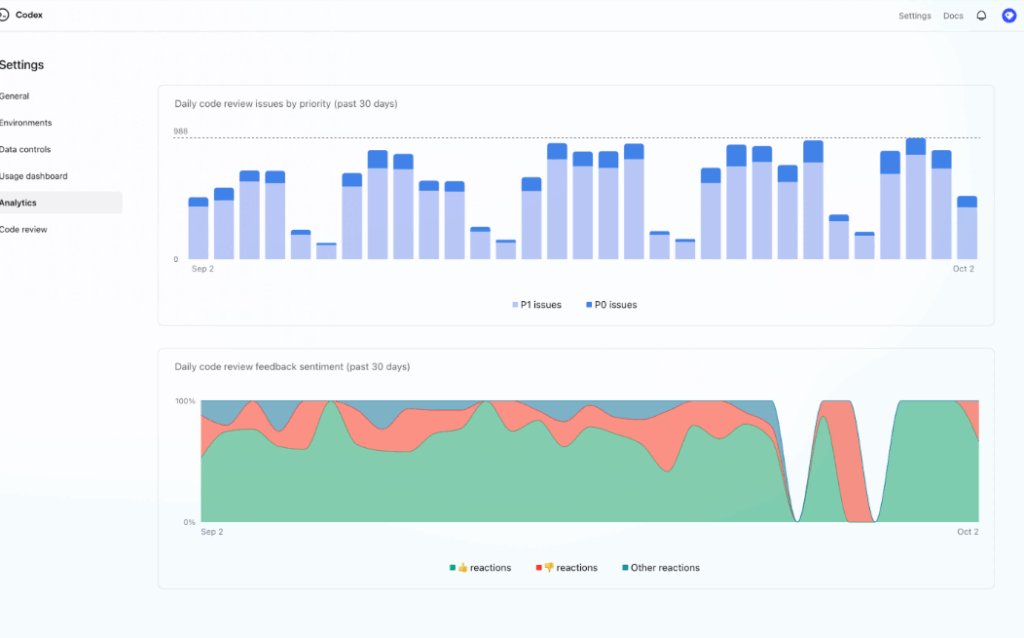1024x638 pixels.
Task: Open the notifications bell
Action: 981,16
